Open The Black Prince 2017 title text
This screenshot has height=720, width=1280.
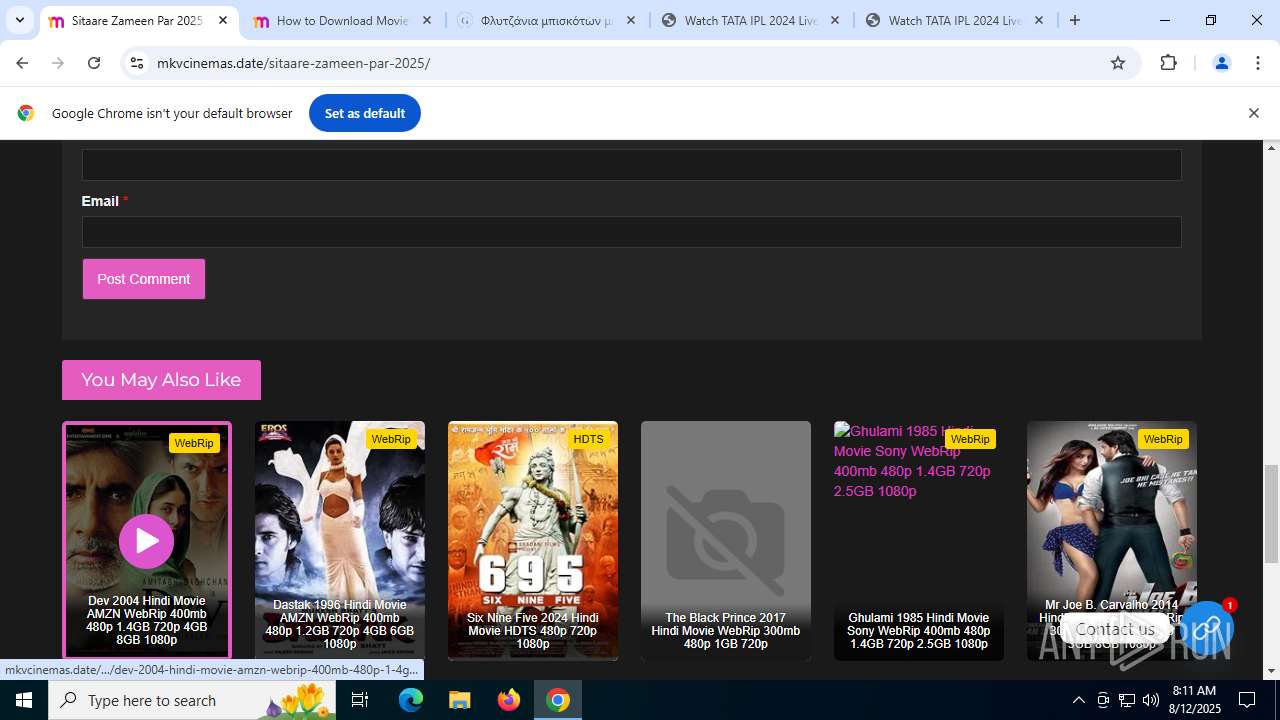725,631
